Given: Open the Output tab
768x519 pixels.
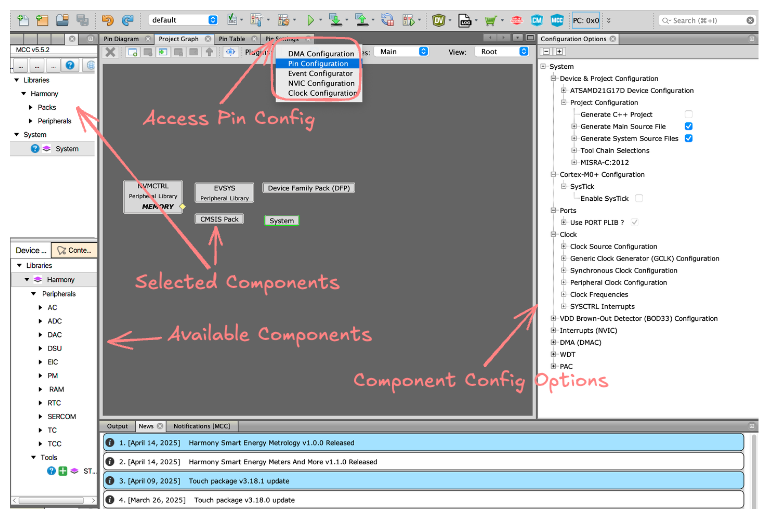Looking at the screenshot, I should pyautogui.click(x=117, y=426).
